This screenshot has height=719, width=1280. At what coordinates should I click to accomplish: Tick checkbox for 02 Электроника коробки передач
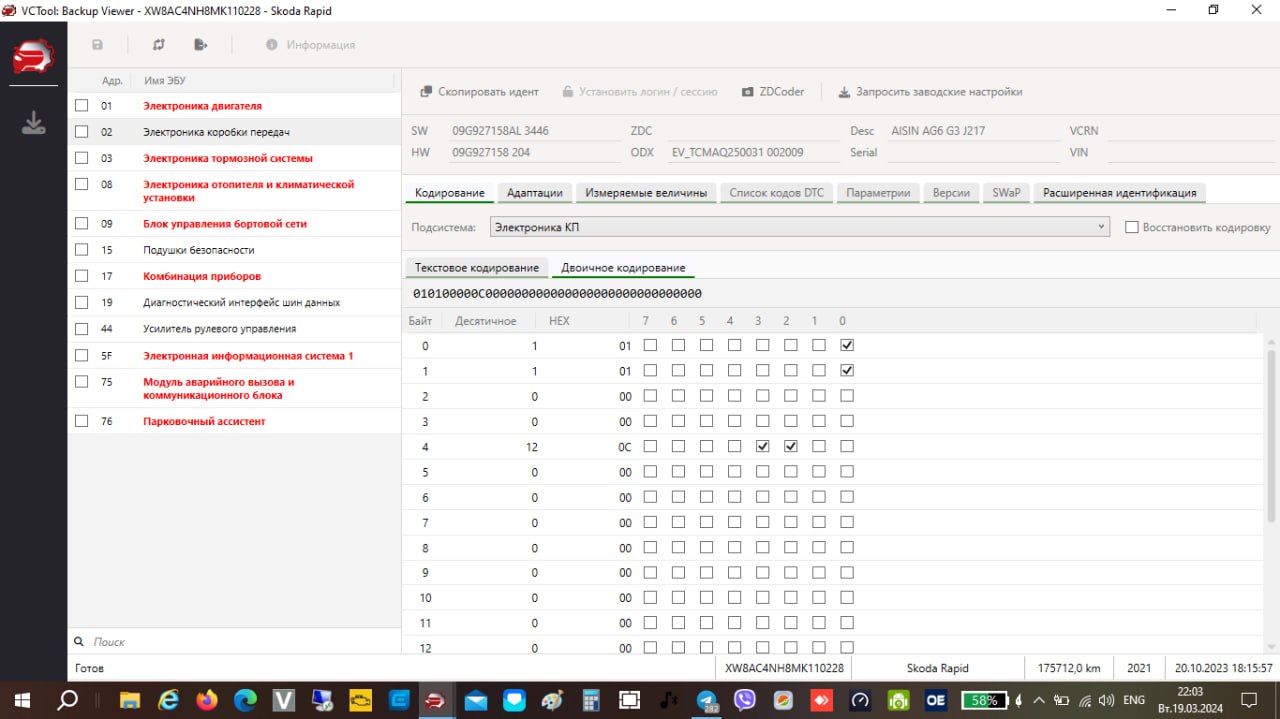pos(82,131)
